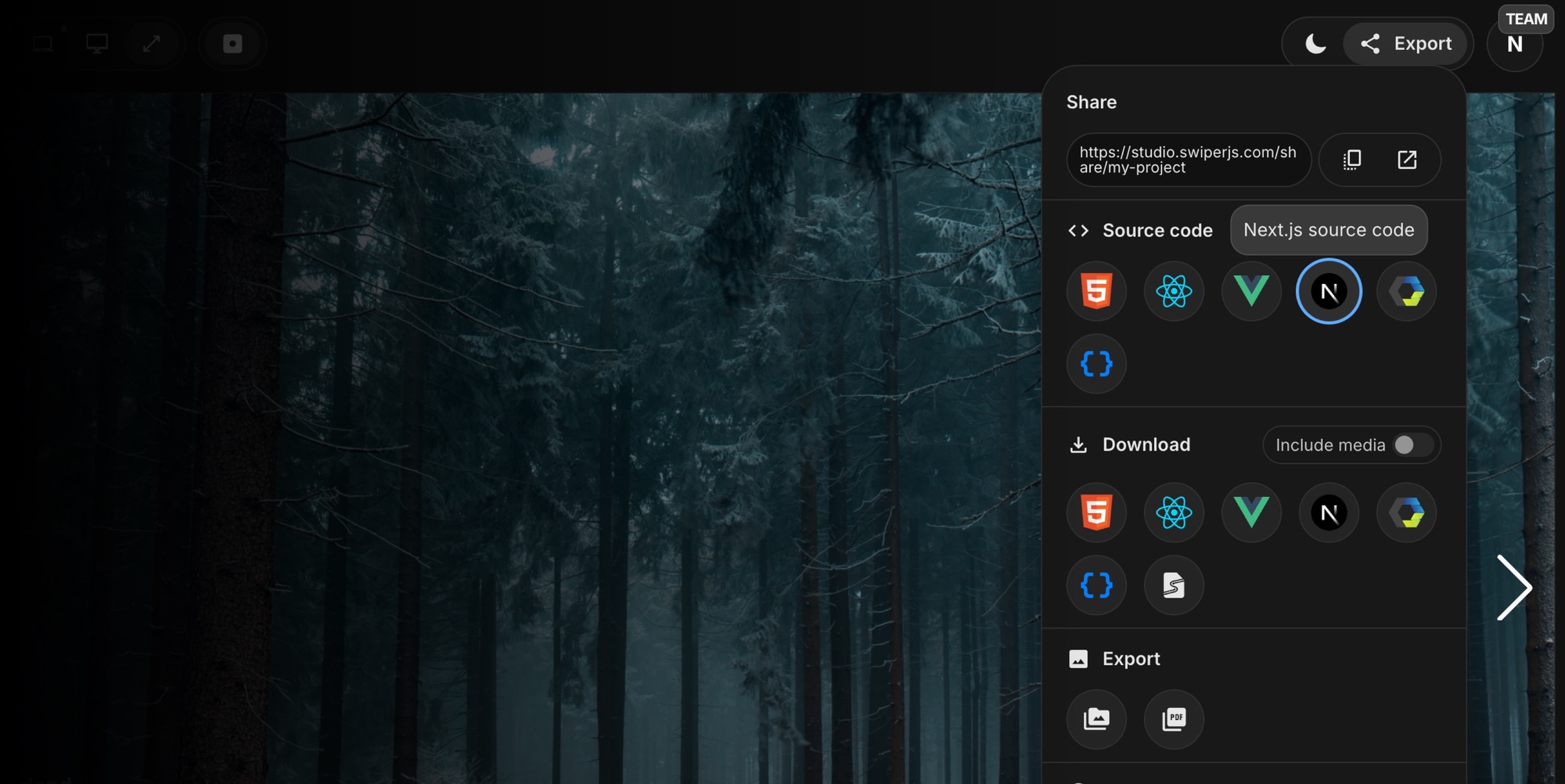1565x784 pixels.
Task: Select the JSON source code icon
Action: 1096,364
